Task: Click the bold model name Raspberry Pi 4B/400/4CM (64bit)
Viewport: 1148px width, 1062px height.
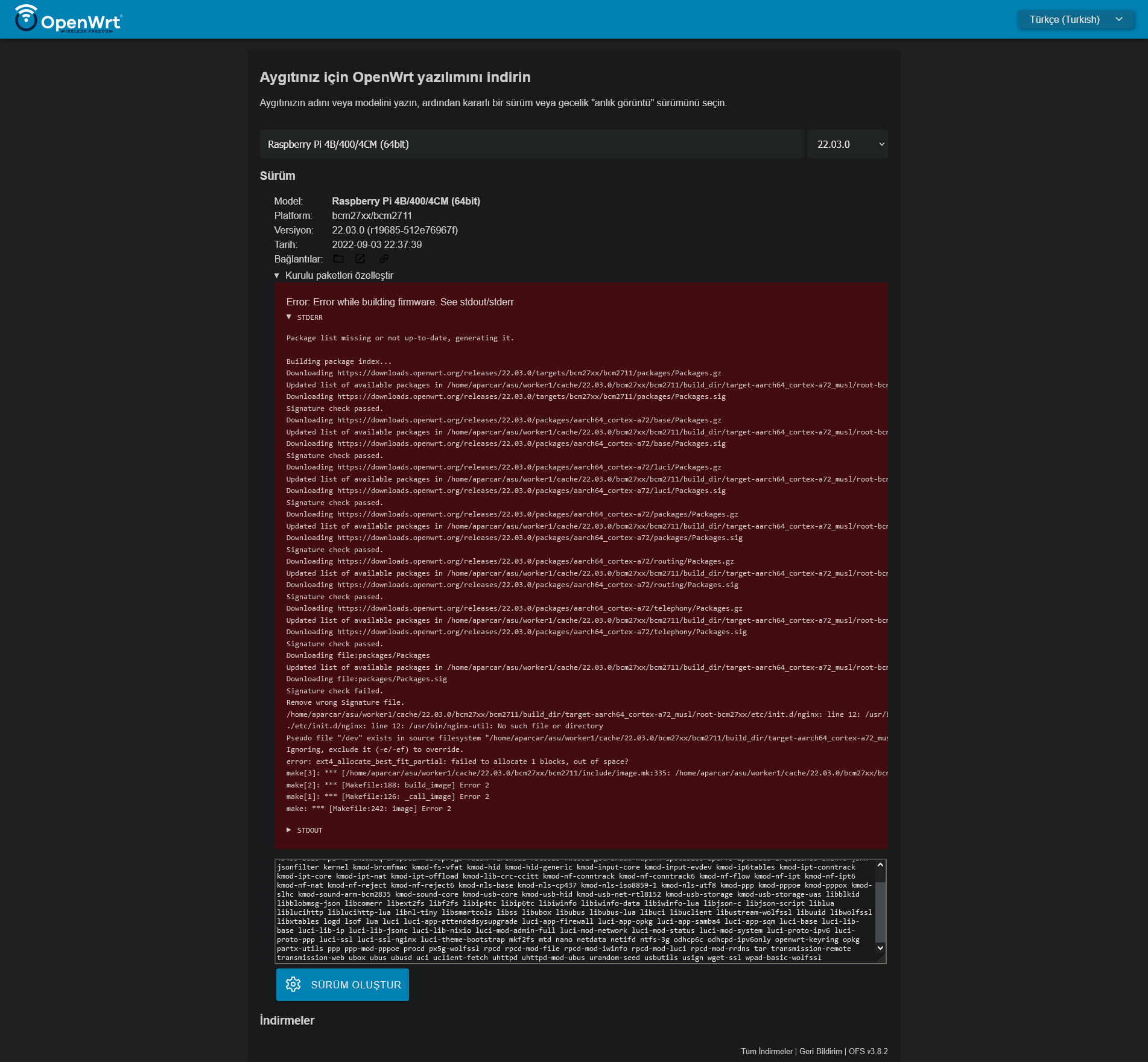Action: (406, 201)
